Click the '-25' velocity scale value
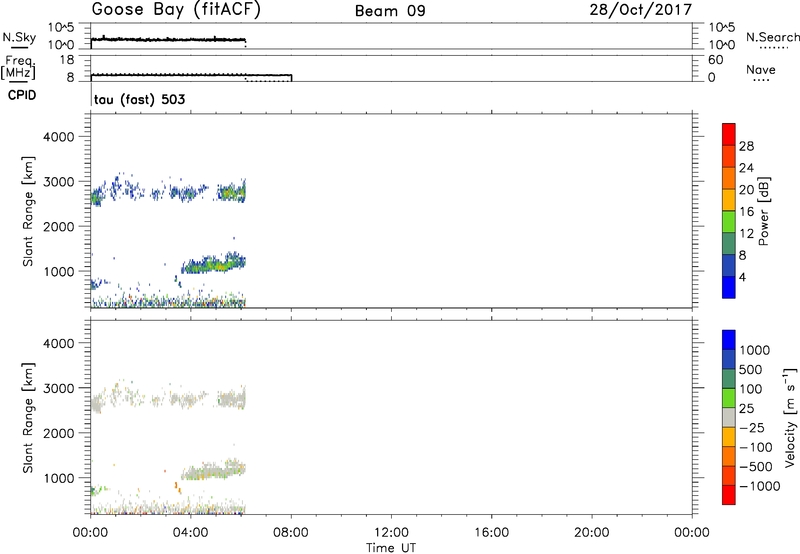 point(752,428)
